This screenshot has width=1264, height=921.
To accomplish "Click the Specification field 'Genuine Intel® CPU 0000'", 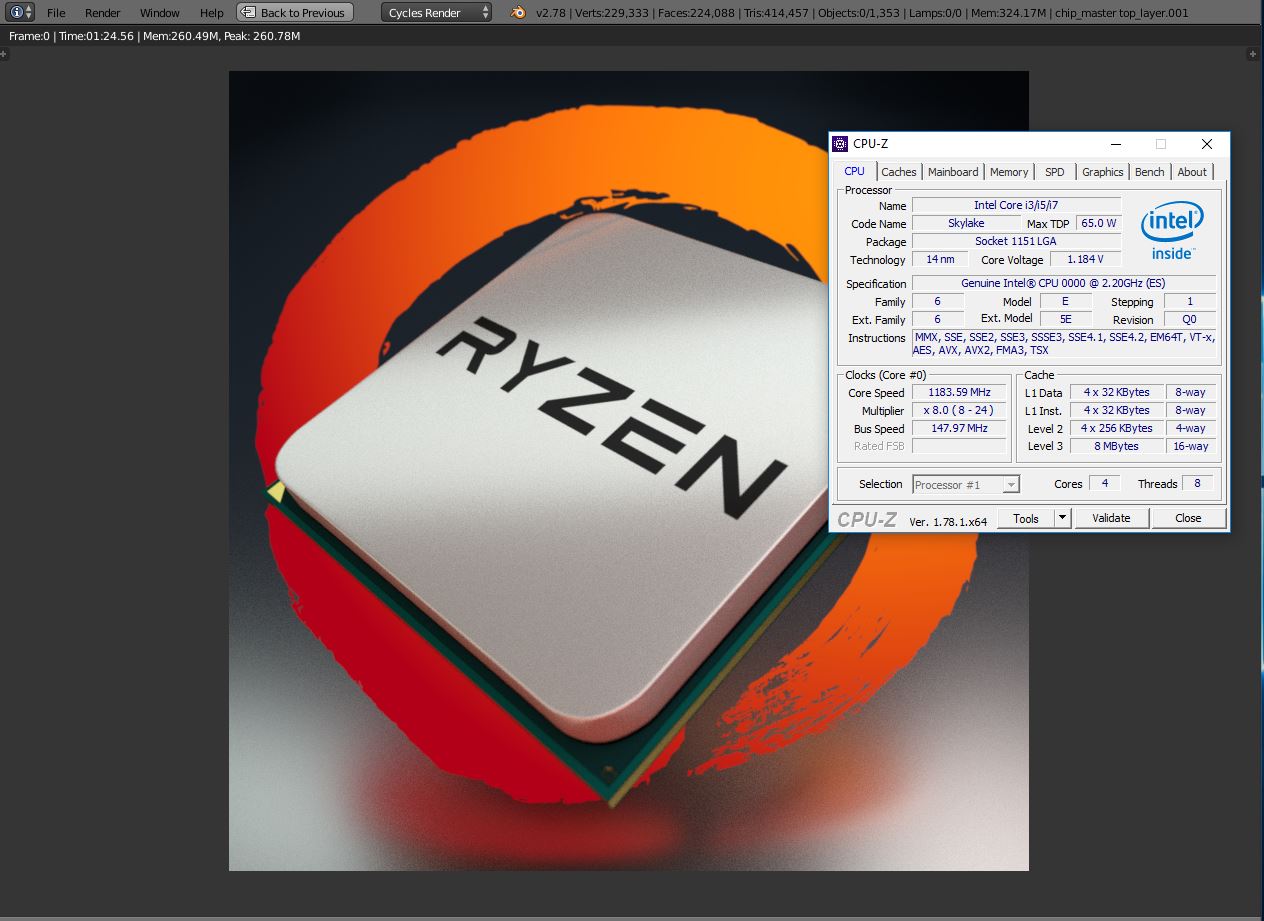I will click(x=1064, y=283).
